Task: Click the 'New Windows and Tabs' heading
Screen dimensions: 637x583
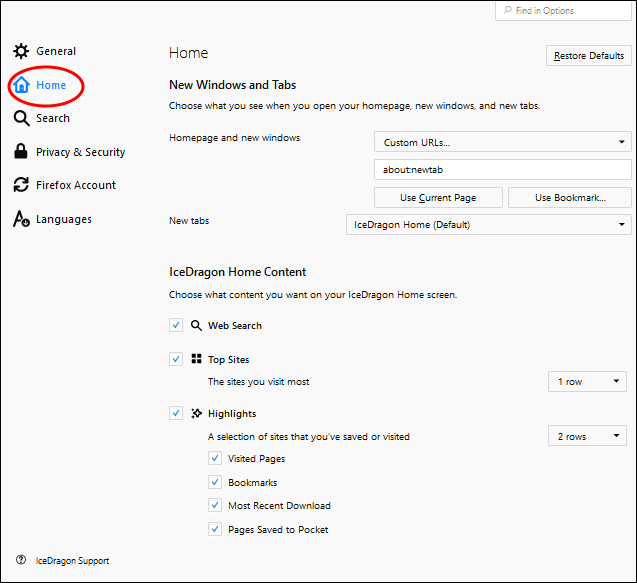Action: (232, 85)
